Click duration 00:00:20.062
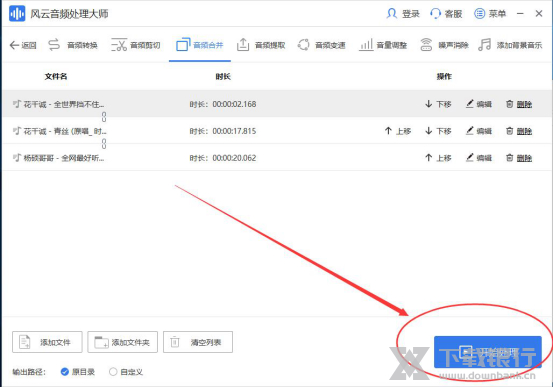 click(234, 158)
